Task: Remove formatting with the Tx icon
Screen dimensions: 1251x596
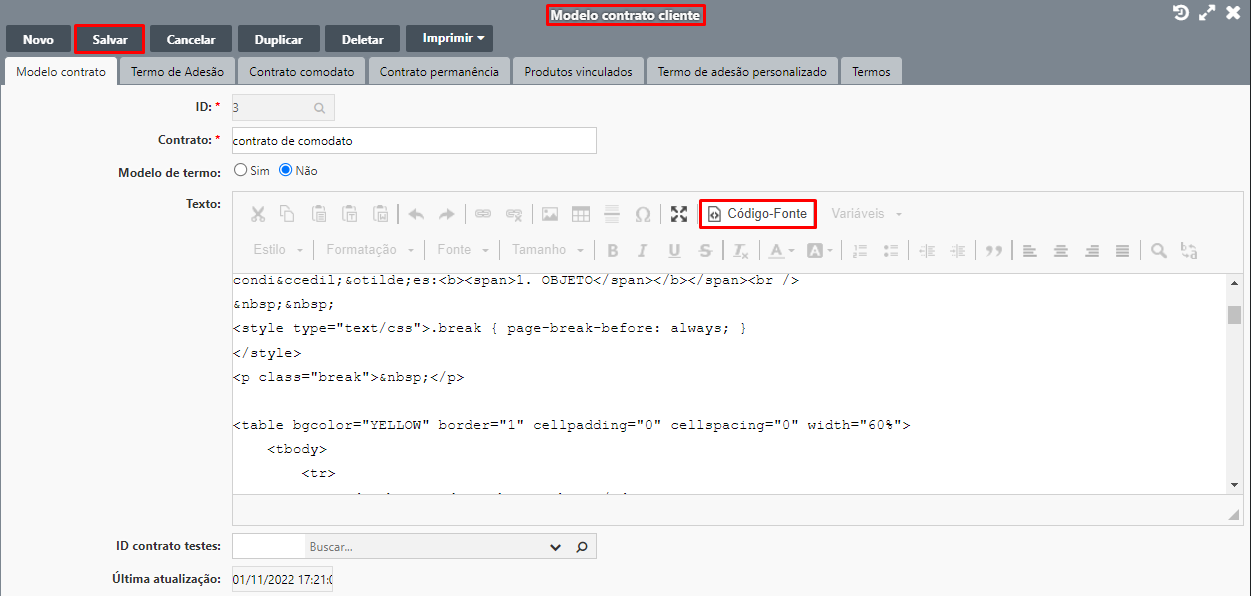Action: click(x=740, y=250)
